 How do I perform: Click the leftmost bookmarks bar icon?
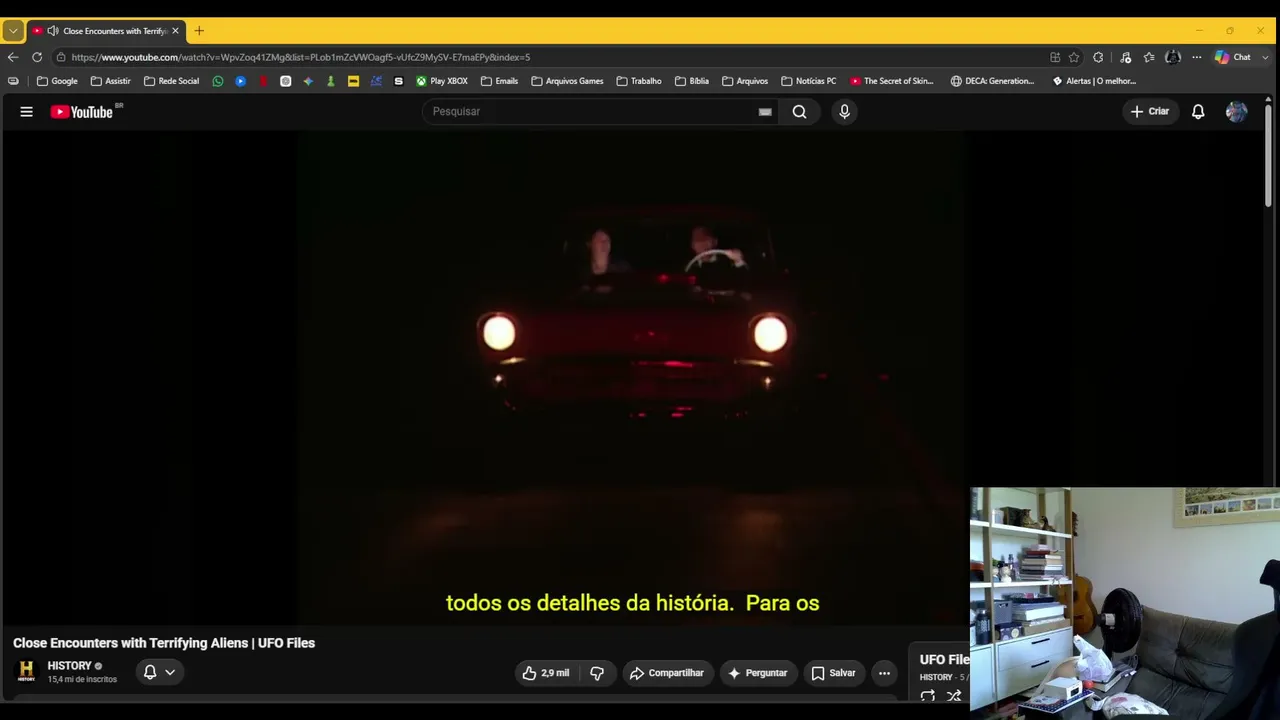coord(13,81)
